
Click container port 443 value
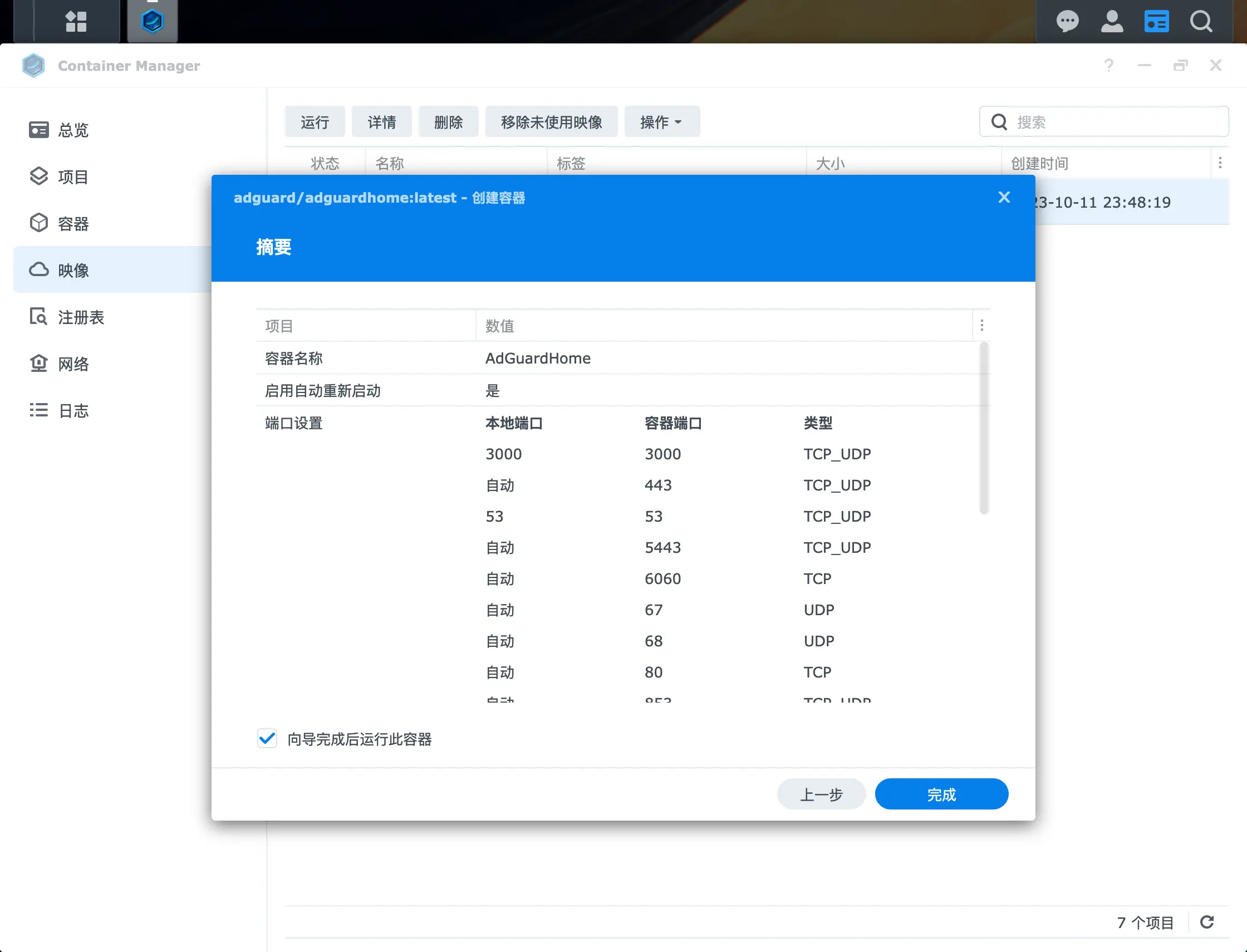658,485
